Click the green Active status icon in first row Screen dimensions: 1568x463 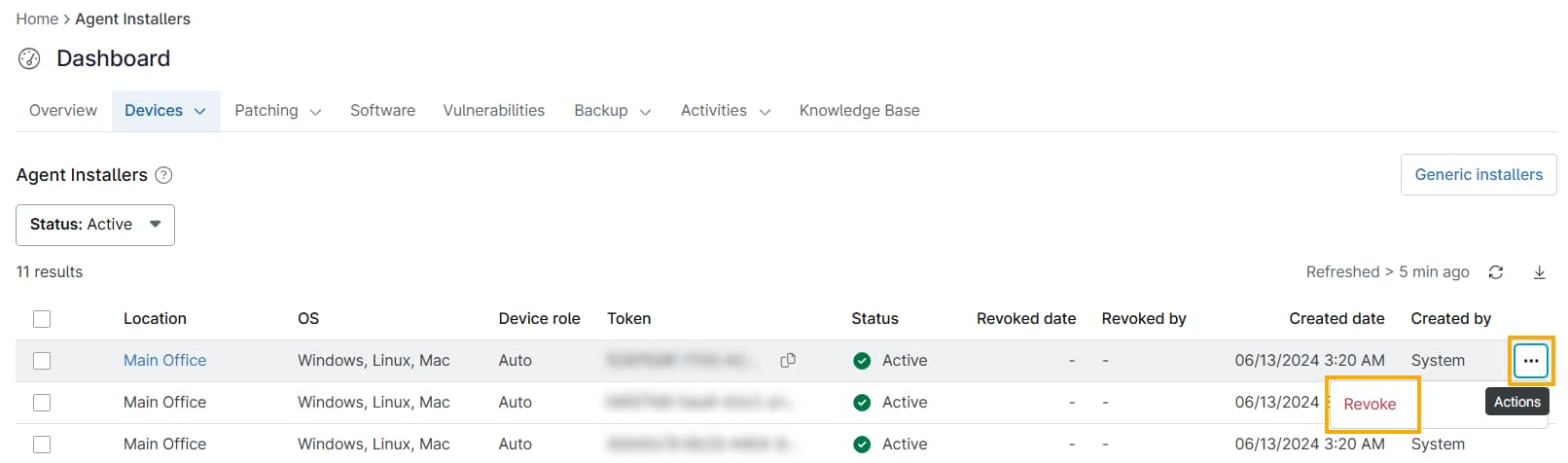tap(862, 361)
